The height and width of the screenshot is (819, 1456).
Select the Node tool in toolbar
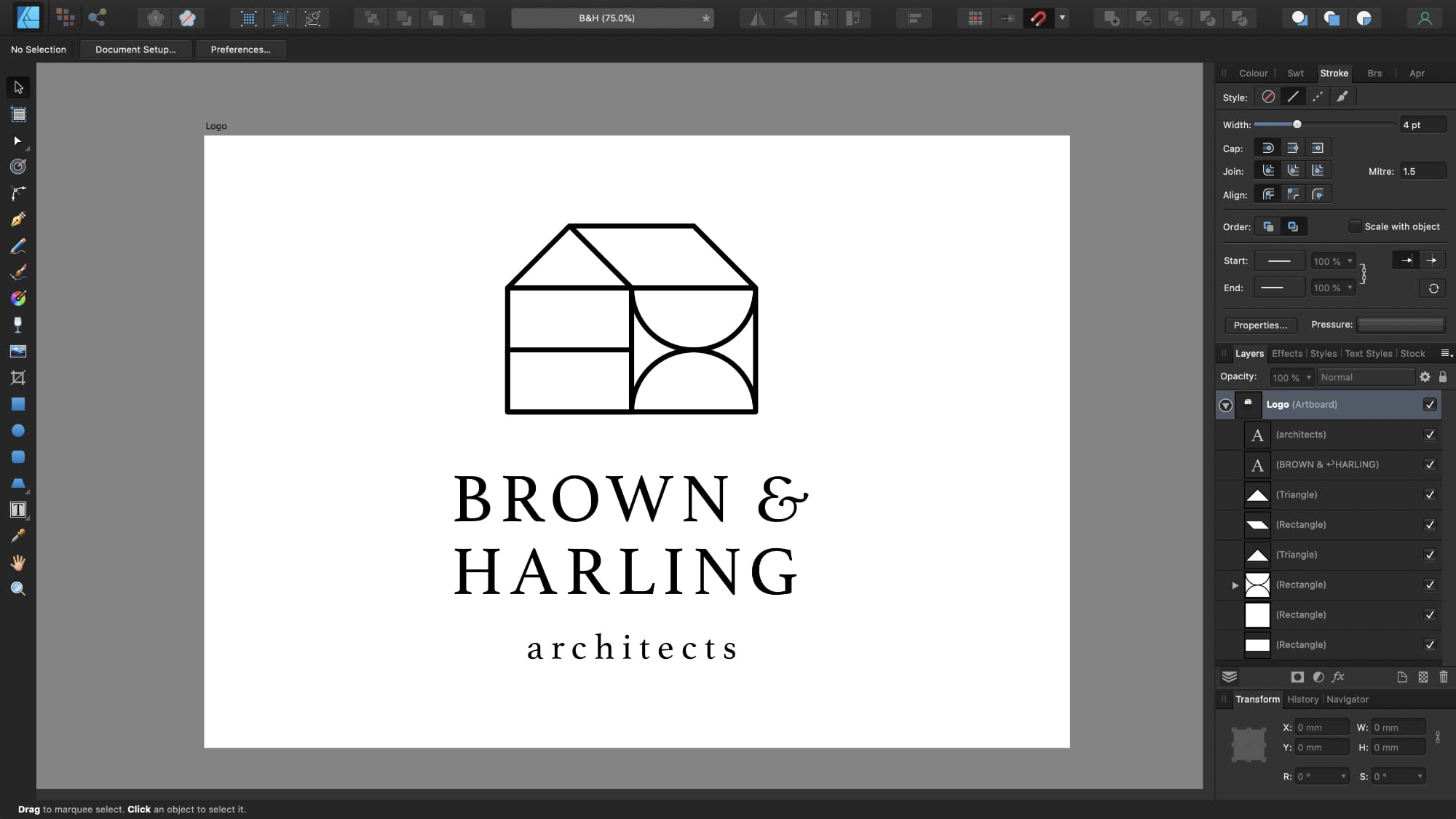pyautogui.click(x=18, y=140)
